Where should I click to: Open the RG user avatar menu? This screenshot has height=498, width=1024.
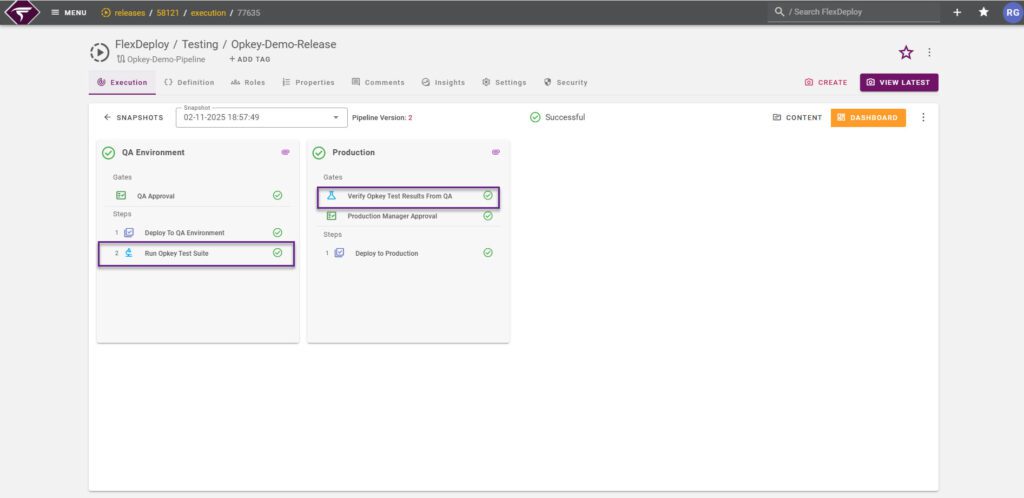point(1012,12)
